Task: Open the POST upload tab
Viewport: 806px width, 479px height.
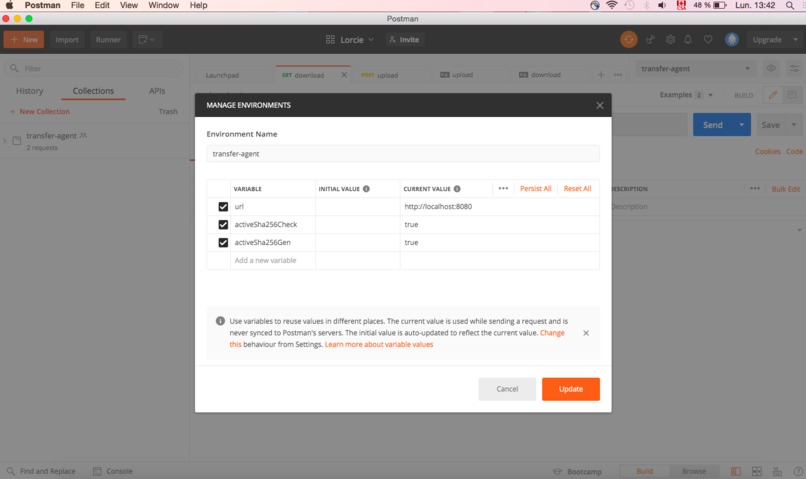Action: [379, 75]
